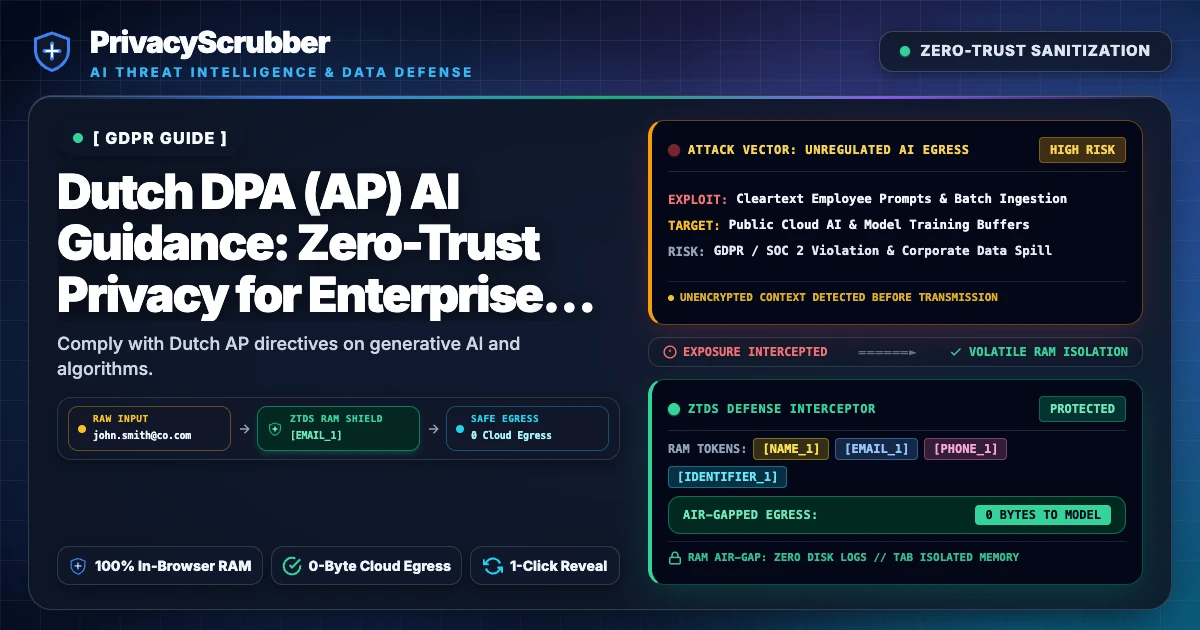Click the 1-Click Reveal pill
The image size is (1200, 630).
(x=545, y=566)
